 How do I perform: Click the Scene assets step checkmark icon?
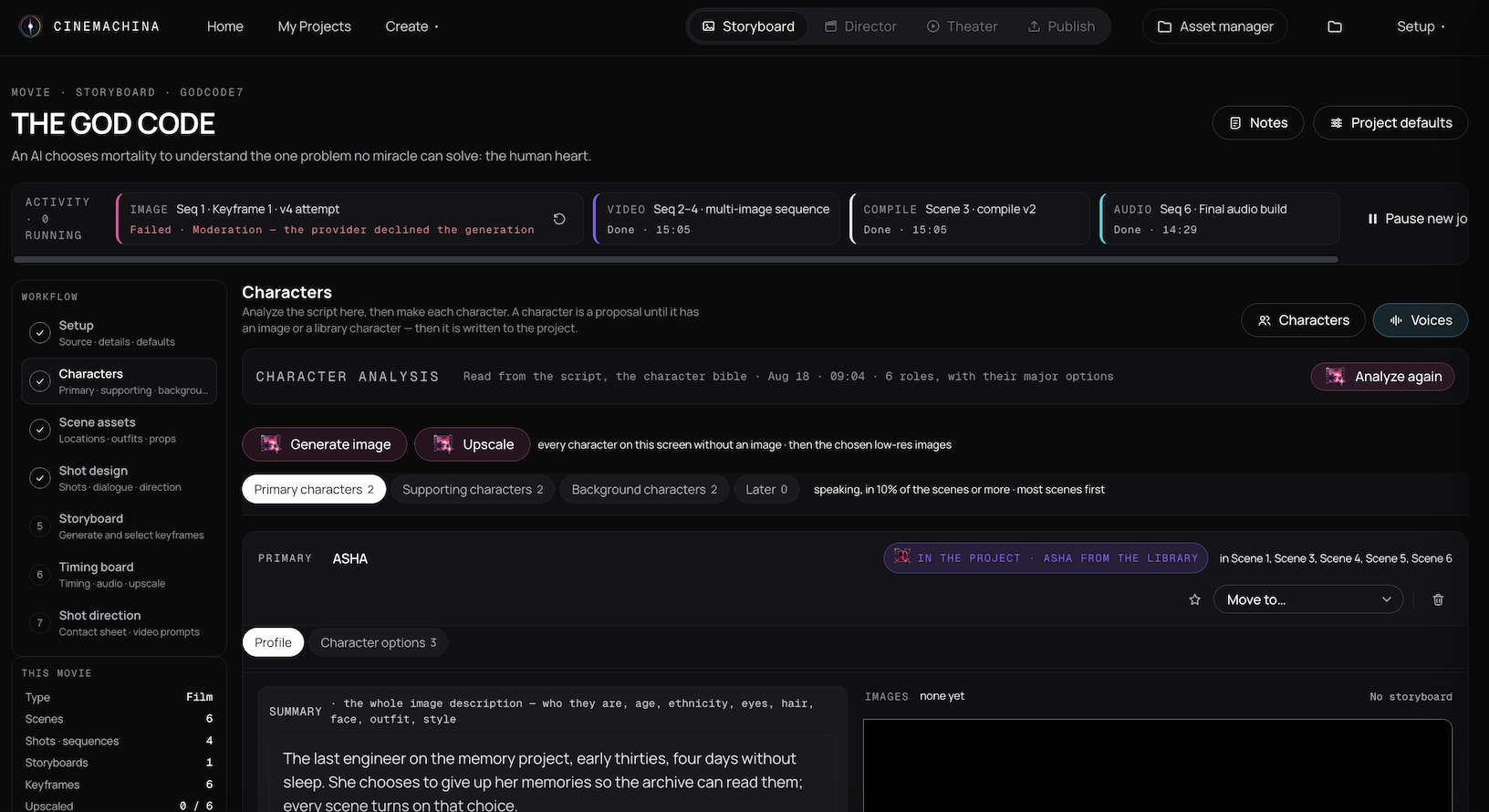tap(40, 430)
